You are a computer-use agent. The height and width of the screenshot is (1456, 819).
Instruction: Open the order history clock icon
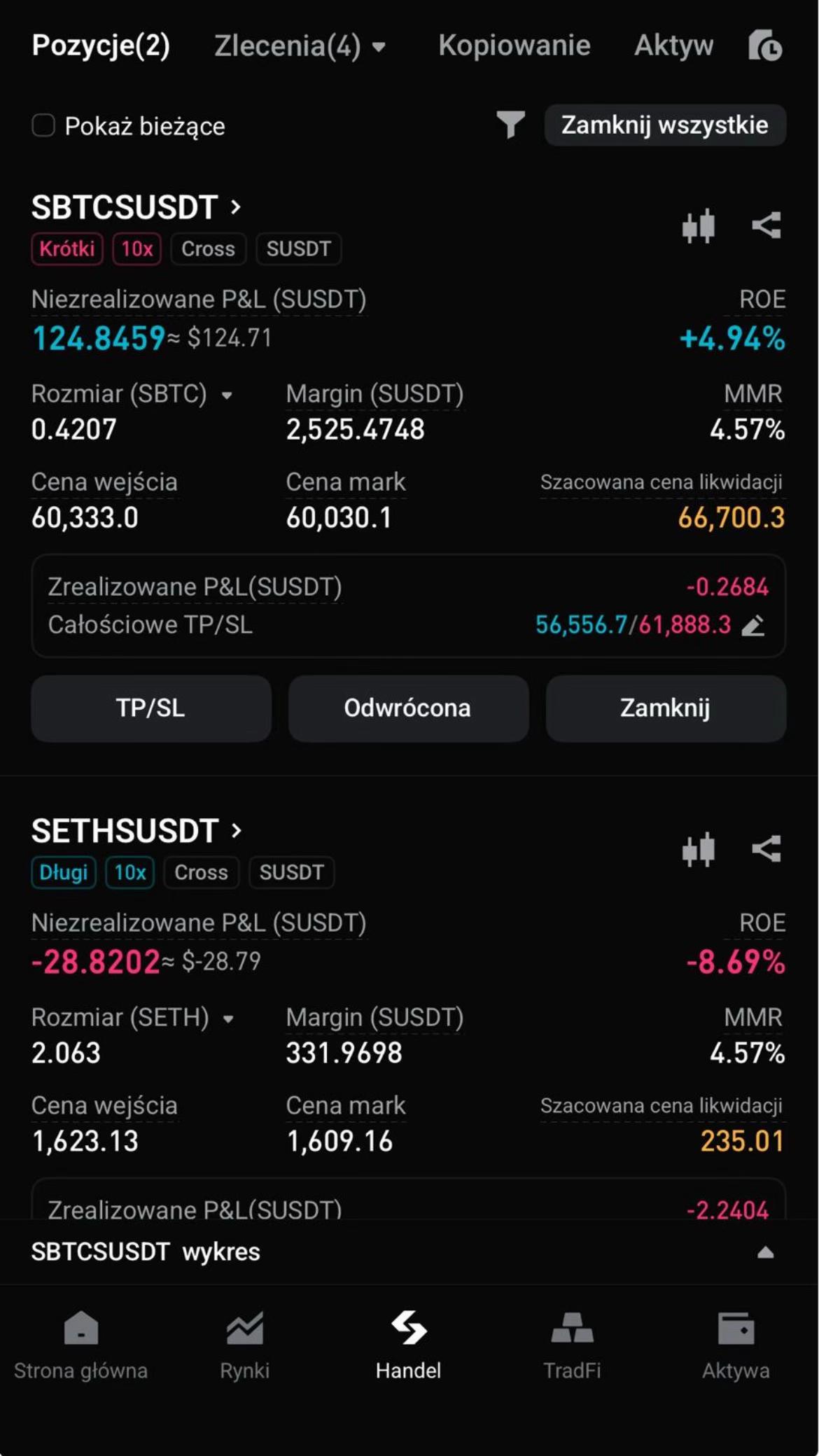(765, 45)
